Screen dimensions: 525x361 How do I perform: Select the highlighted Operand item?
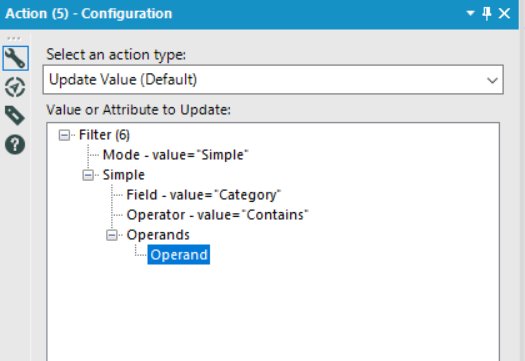[179, 255]
